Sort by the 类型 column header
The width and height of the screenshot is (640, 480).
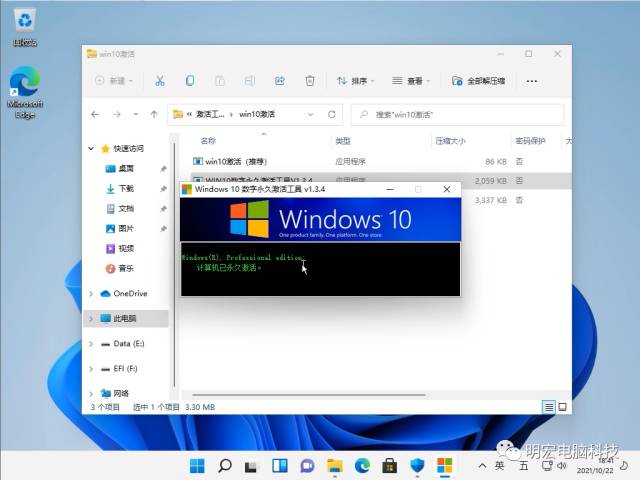pyautogui.click(x=343, y=141)
